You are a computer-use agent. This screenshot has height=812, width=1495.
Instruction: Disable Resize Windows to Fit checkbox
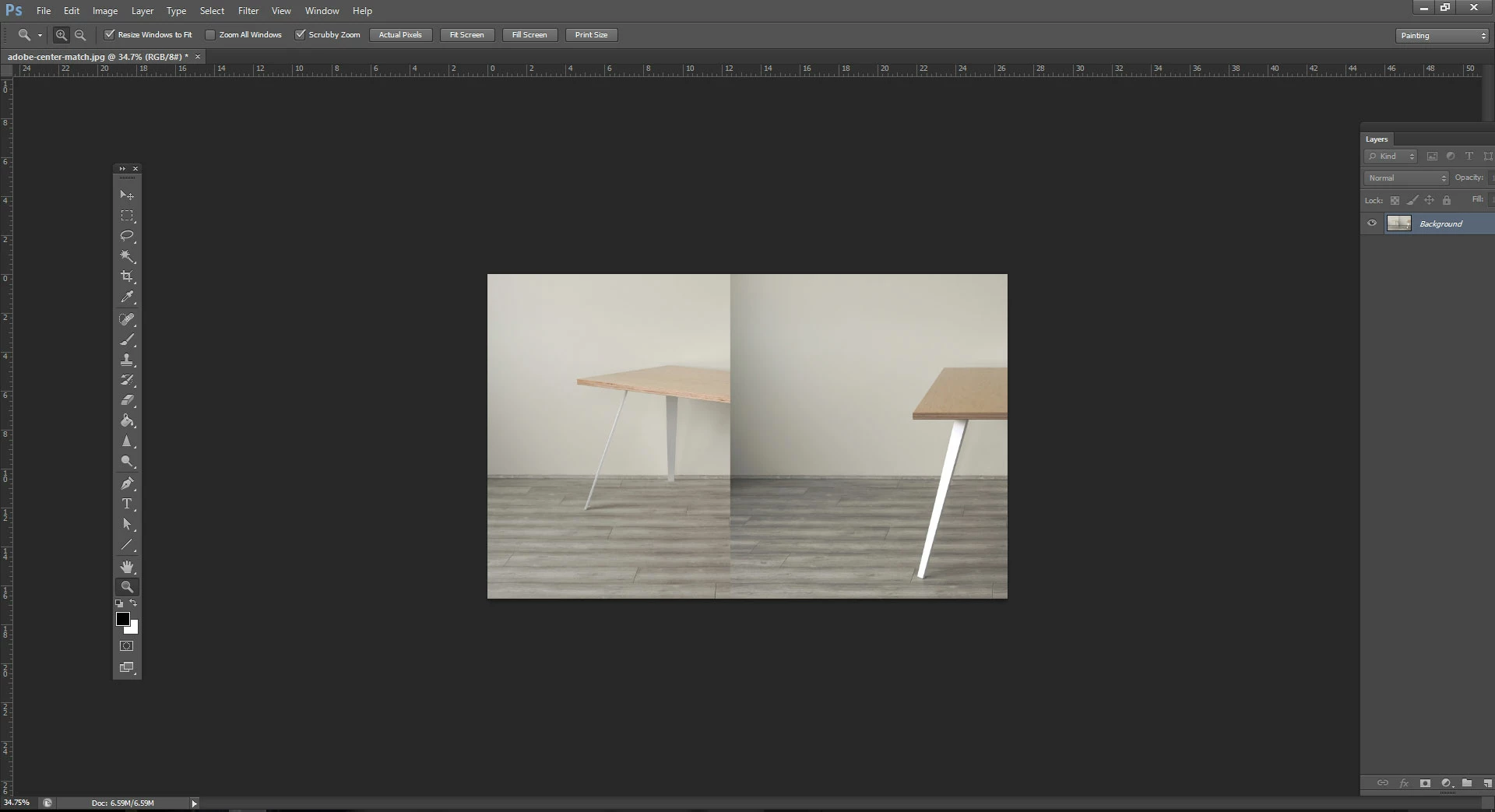tap(110, 34)
